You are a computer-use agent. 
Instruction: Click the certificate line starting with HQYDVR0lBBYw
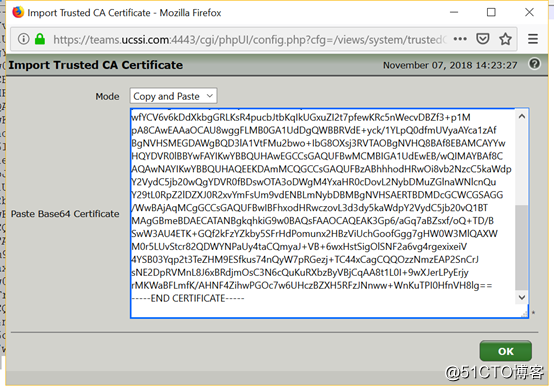[317, 156]
